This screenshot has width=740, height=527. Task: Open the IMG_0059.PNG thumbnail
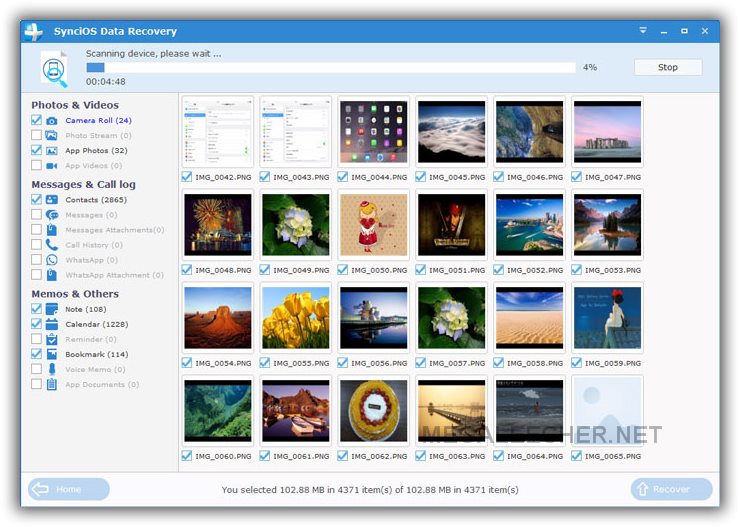[x=607, y=318]
